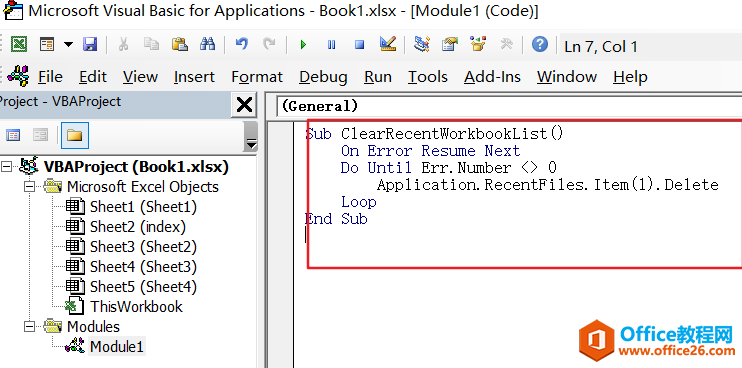Open the Tools menu
742x368 pixels.
click(428, 77)
